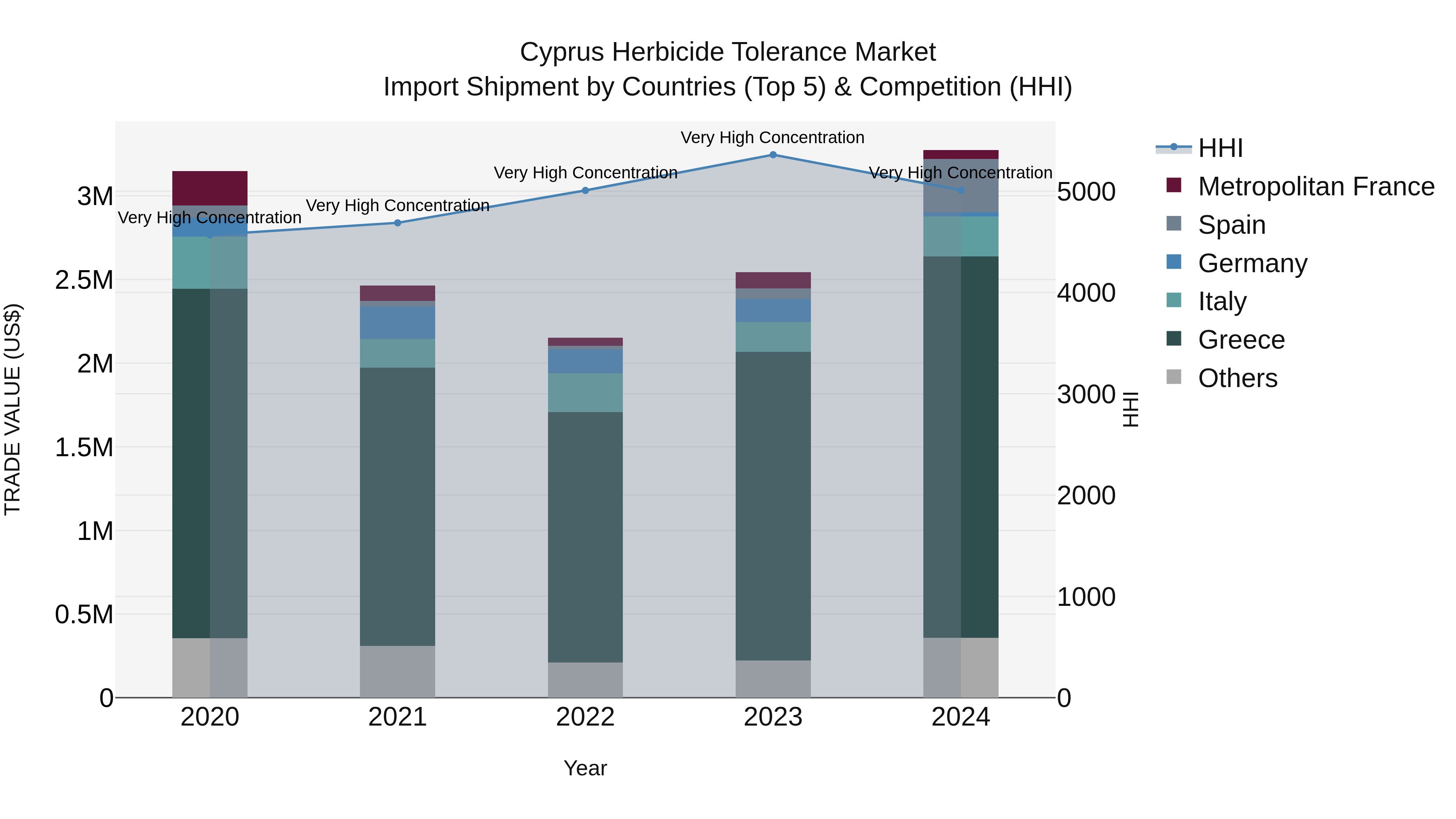Click the 0.5M trade value tick
The width and height of the screenshot is (1456, 819).
click(x=84, y=615)
